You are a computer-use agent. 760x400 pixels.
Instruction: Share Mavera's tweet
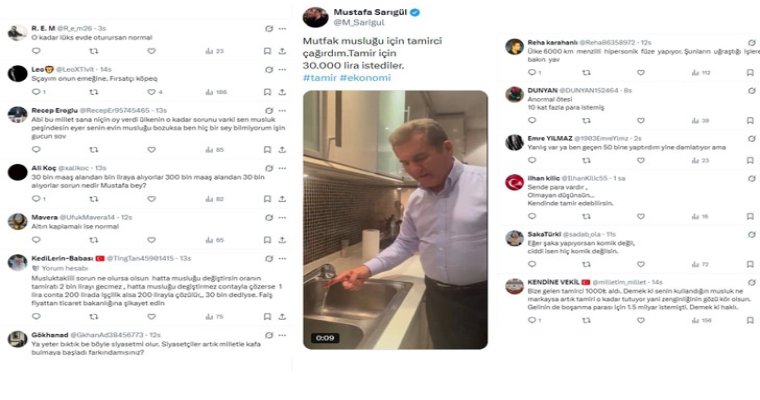point(282,240)
